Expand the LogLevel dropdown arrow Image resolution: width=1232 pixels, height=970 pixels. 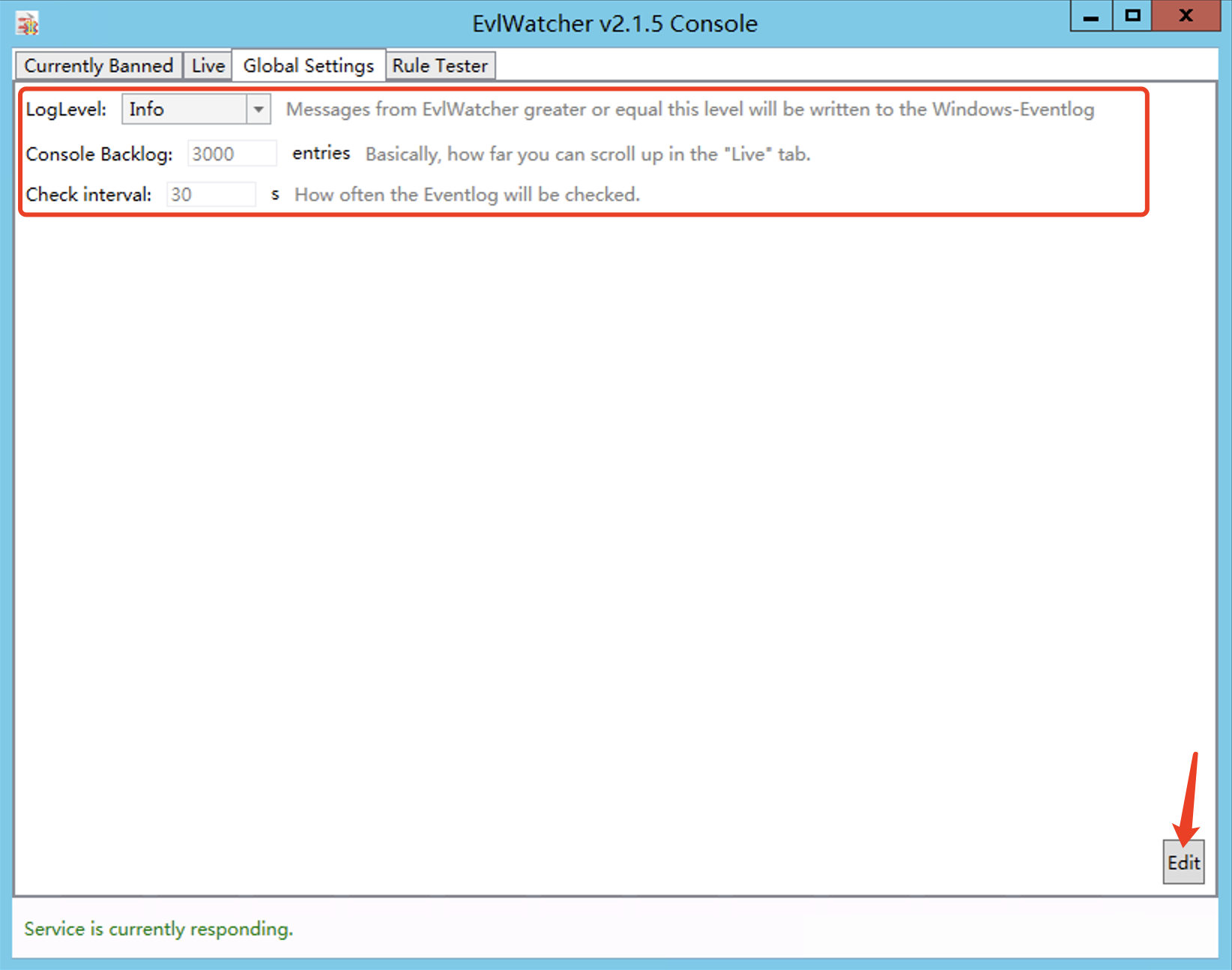coord(259,109)
